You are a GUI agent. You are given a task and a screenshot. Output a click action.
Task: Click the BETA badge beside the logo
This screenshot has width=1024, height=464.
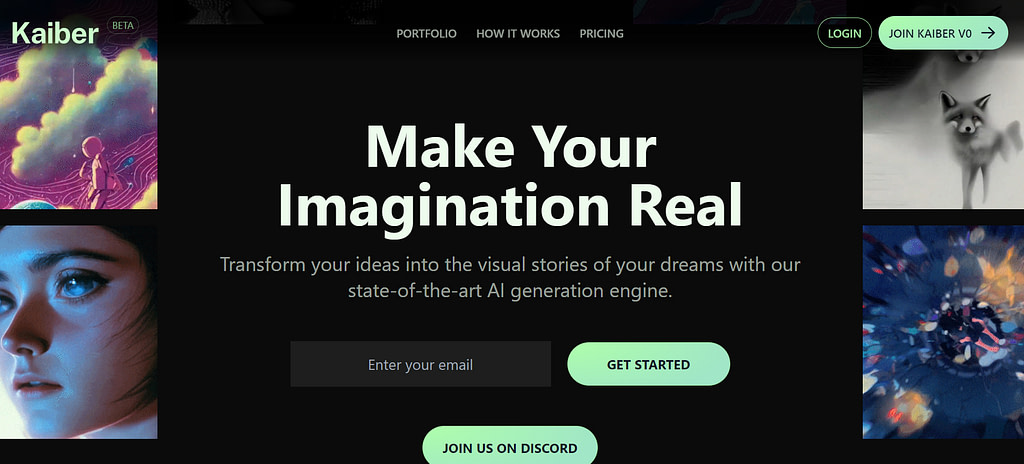tap(123, 26)
